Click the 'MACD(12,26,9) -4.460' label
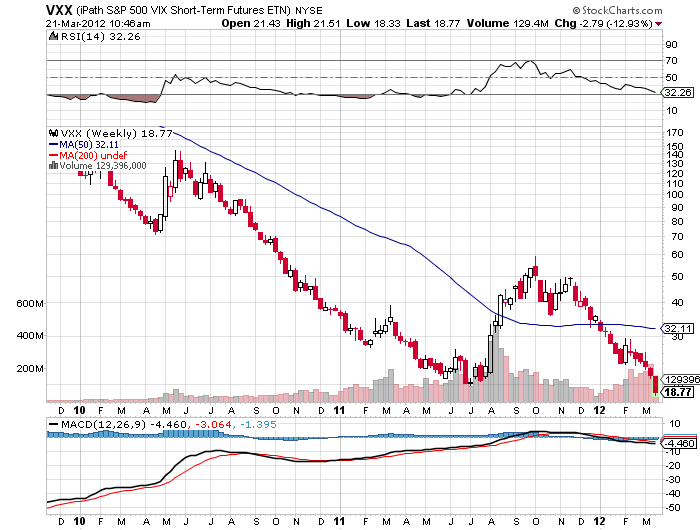Screen dimensions: 700x530 pos(124,424)
